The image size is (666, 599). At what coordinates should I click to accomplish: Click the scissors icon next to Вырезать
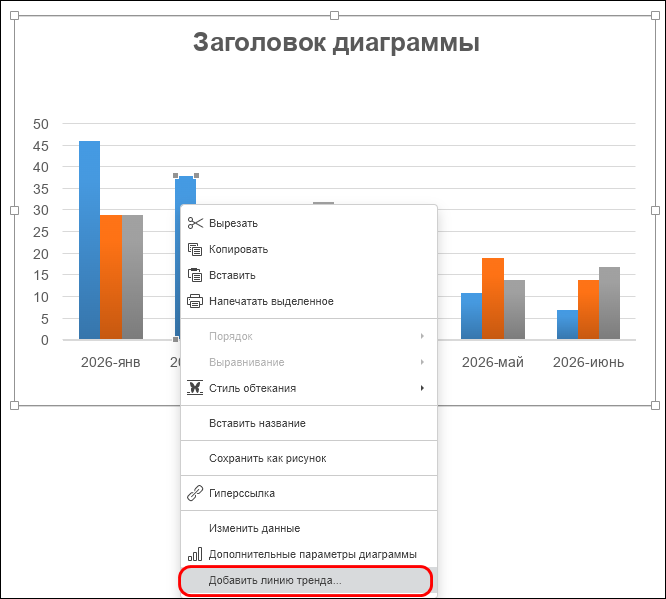(195, 223)
